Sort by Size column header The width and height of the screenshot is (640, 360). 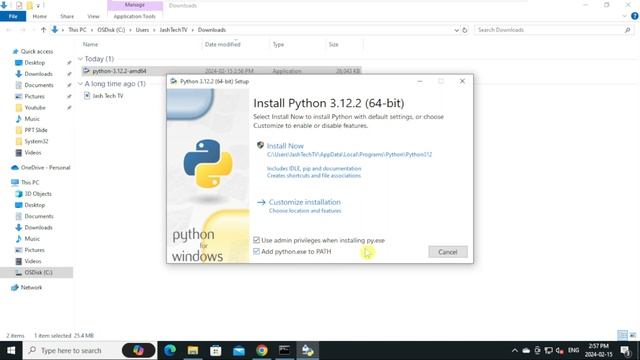pos(333,44)
